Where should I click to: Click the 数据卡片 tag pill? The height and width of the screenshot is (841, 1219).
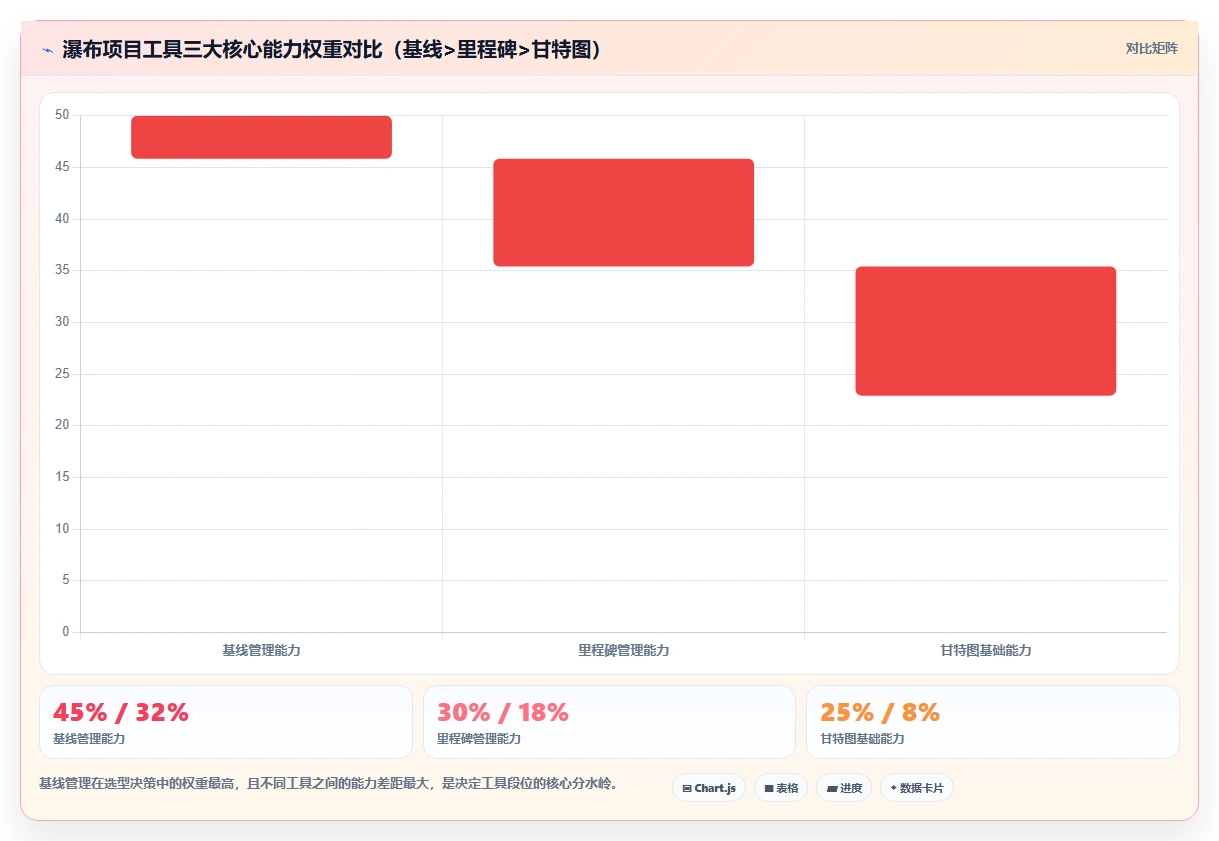coord(917,788)
